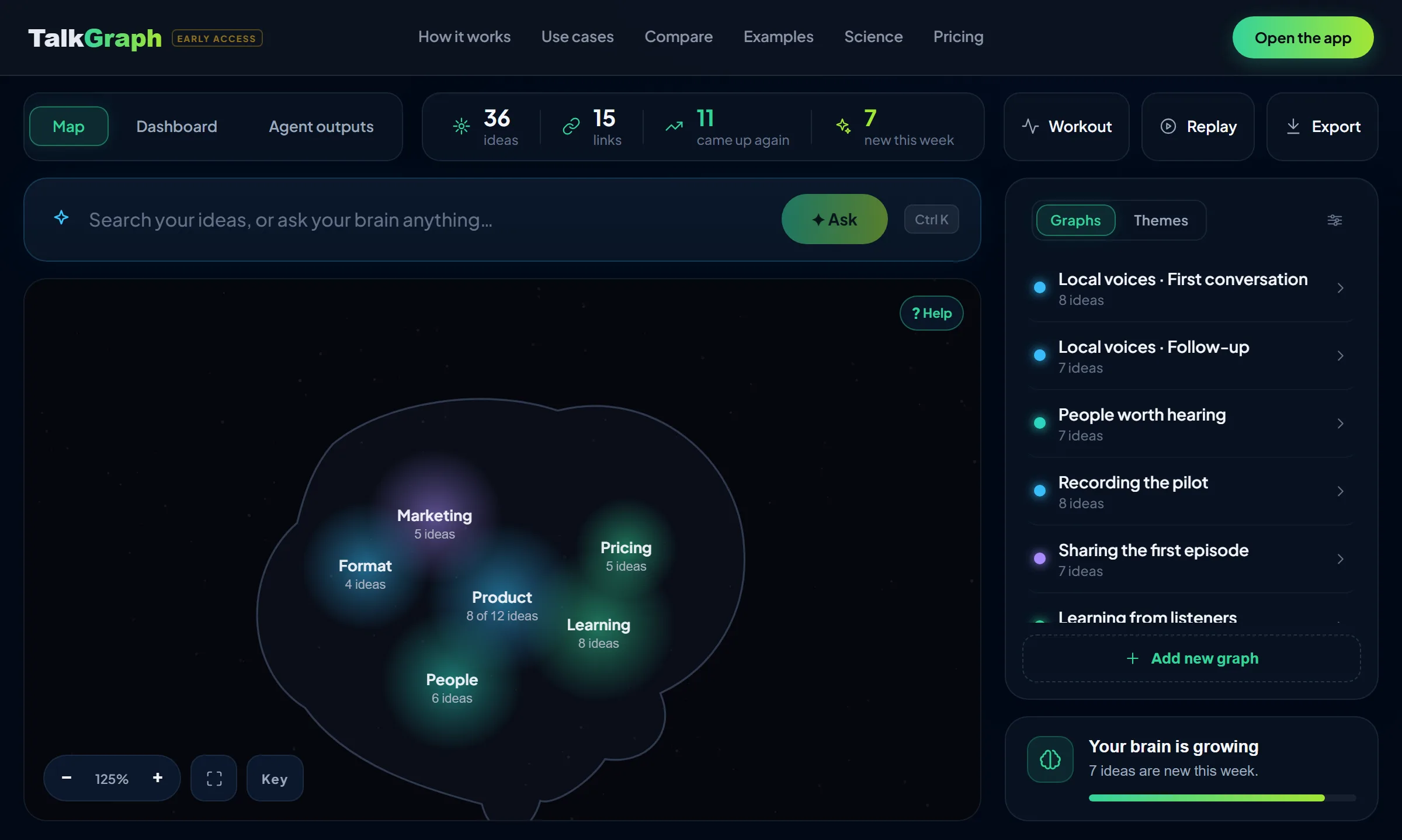Image resolution: width=1402 pixels, height=840 pixels.
Task: Click the Open the app button
Action: tap(1303, 37)
